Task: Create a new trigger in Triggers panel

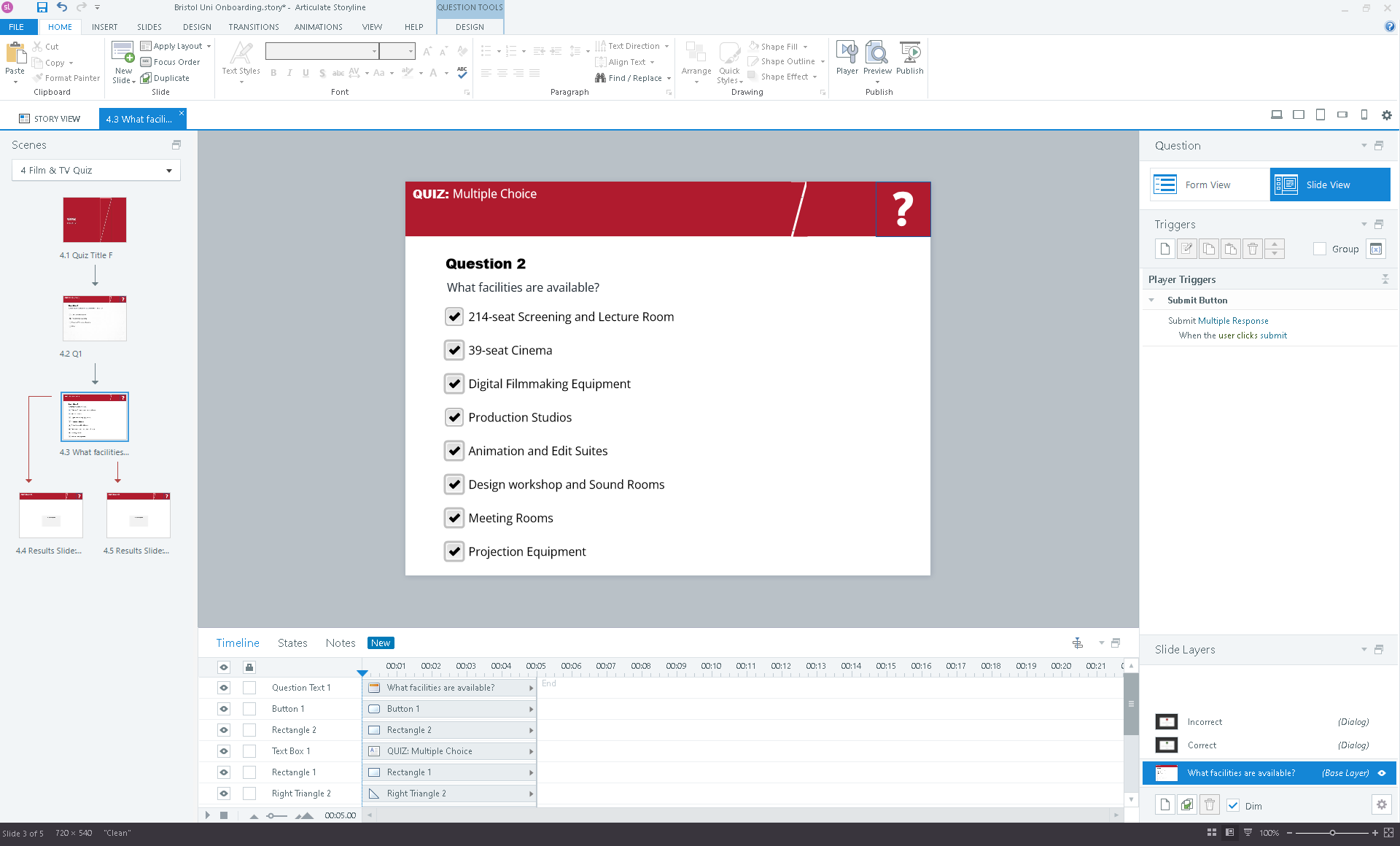Action: coord(1164,249)
